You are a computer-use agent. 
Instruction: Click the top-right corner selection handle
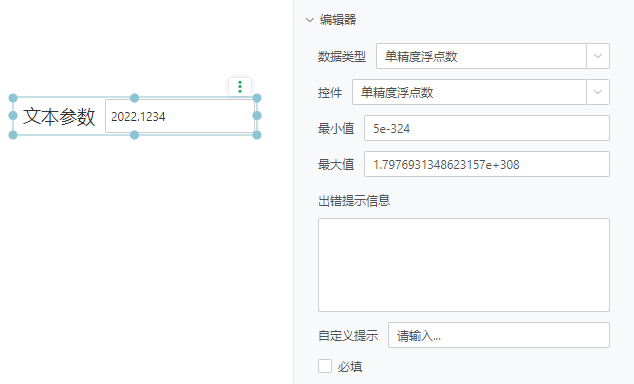click(257, 98)
